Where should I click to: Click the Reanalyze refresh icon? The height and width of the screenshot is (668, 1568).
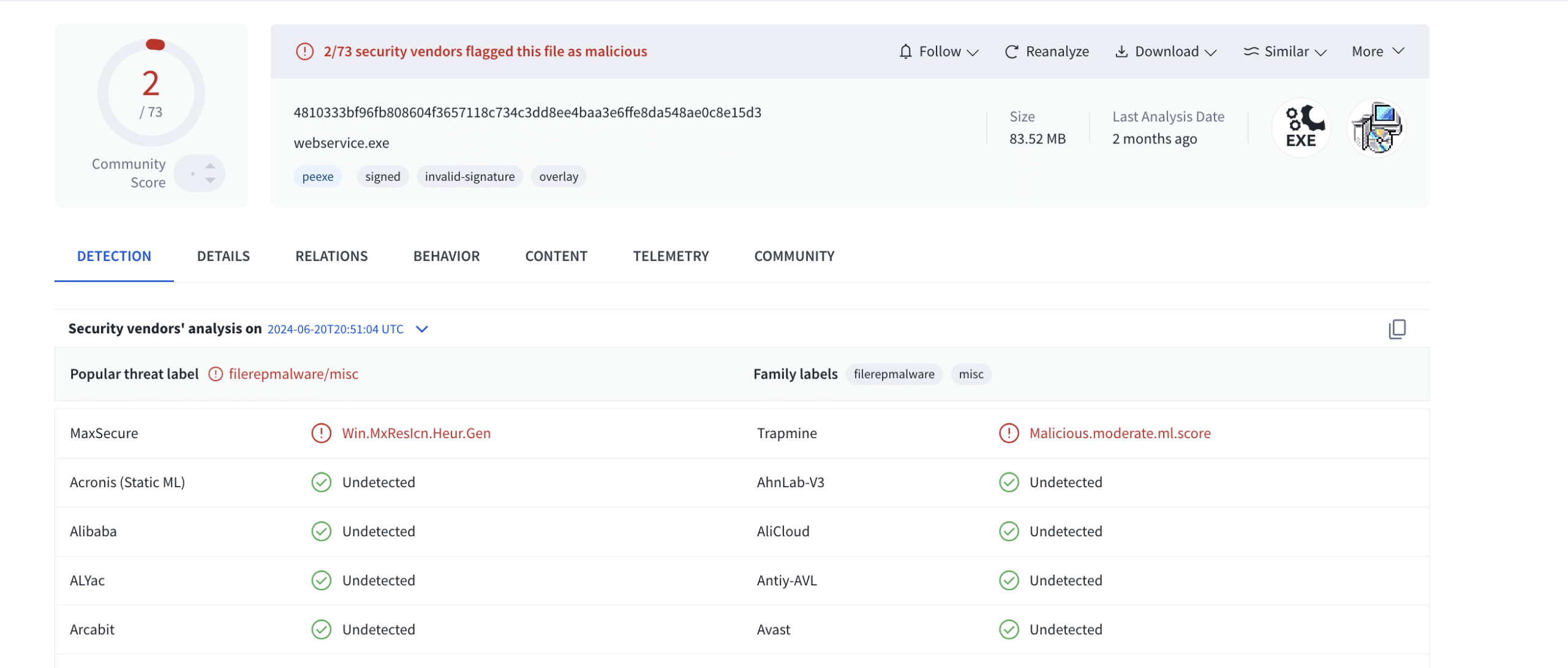[x=1011, y=52]
